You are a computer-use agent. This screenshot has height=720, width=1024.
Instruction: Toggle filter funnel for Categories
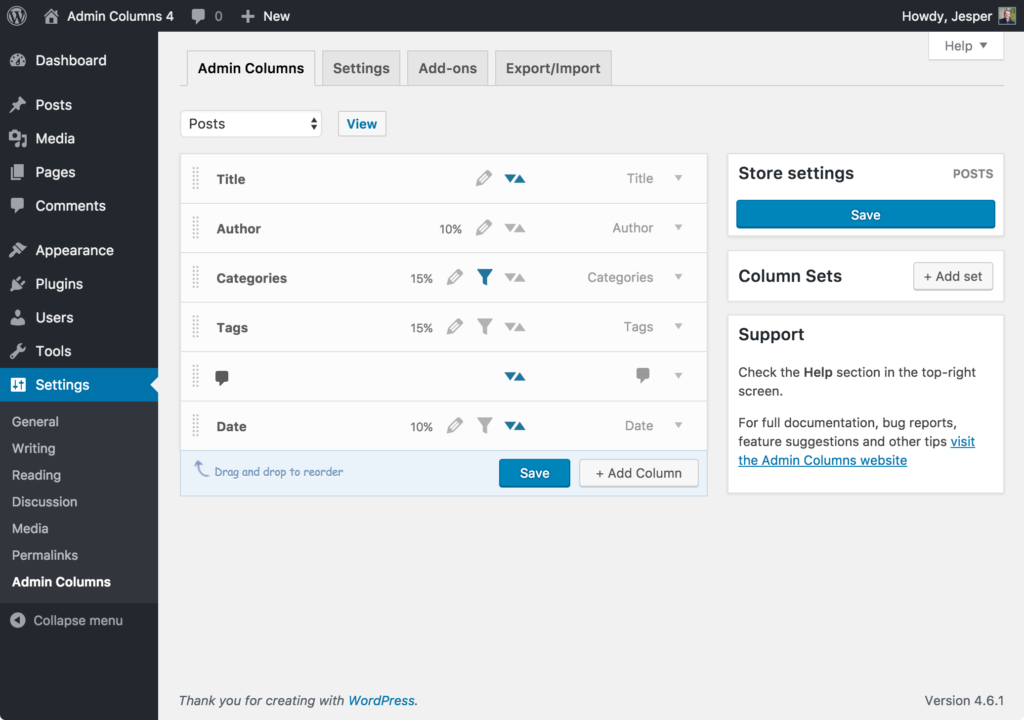(485, 277)
